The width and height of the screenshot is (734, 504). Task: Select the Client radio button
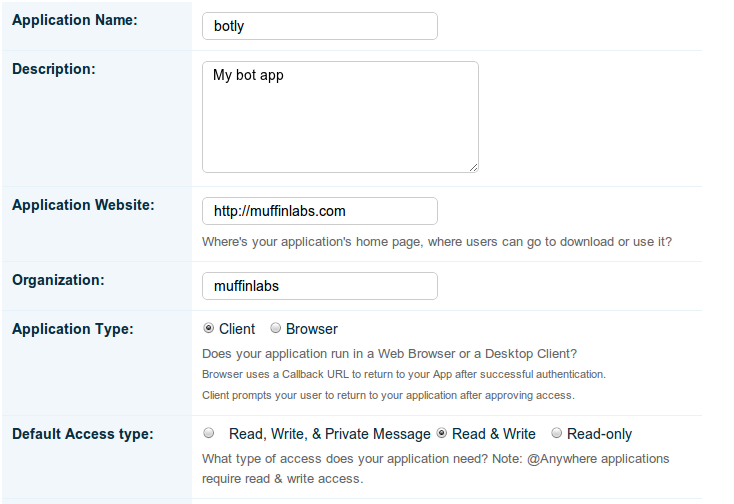(209, 329)
